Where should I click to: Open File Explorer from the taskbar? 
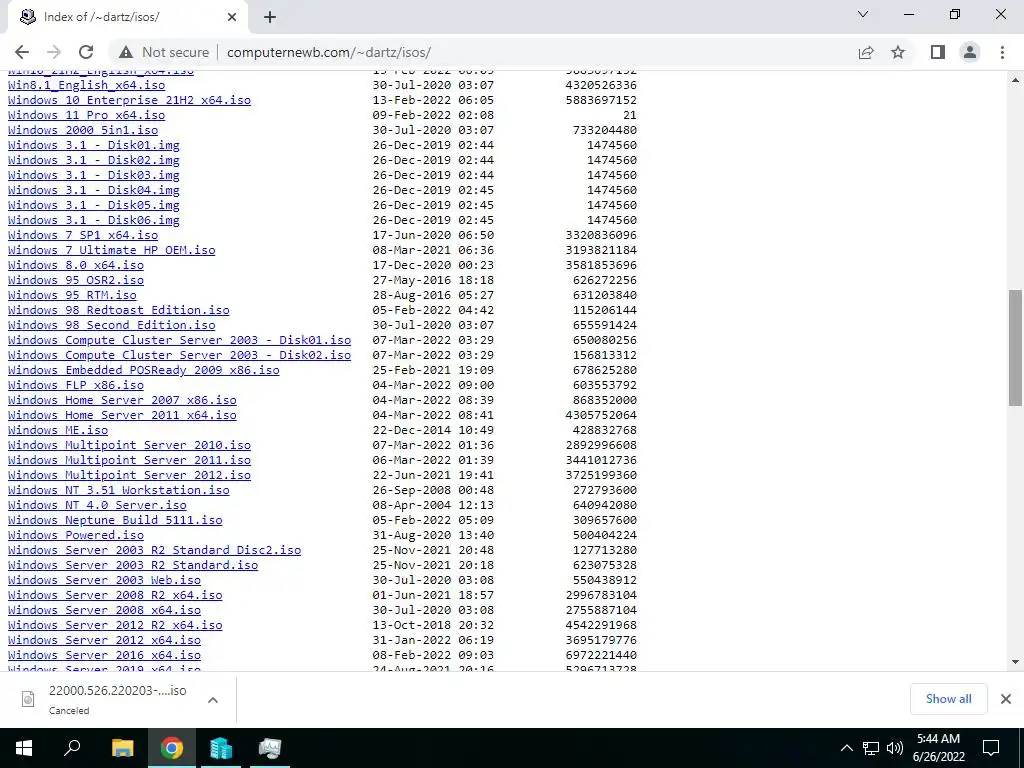[122, 748]
